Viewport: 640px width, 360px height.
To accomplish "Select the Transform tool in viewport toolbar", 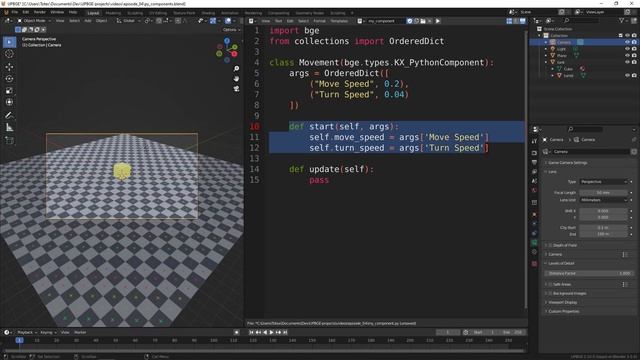I will (x=9, y=102).
